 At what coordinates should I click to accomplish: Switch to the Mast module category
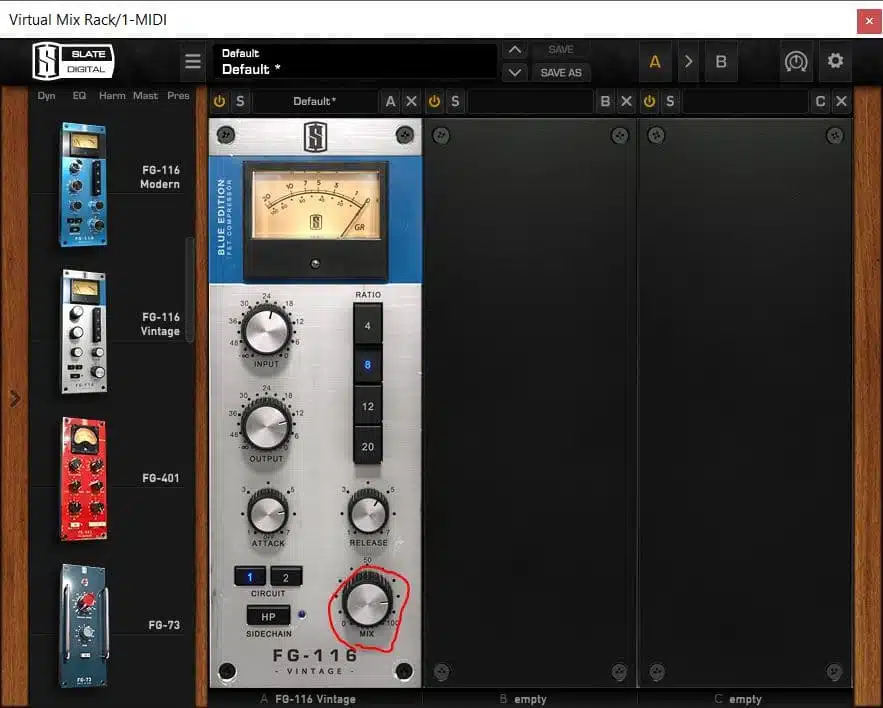145,96
